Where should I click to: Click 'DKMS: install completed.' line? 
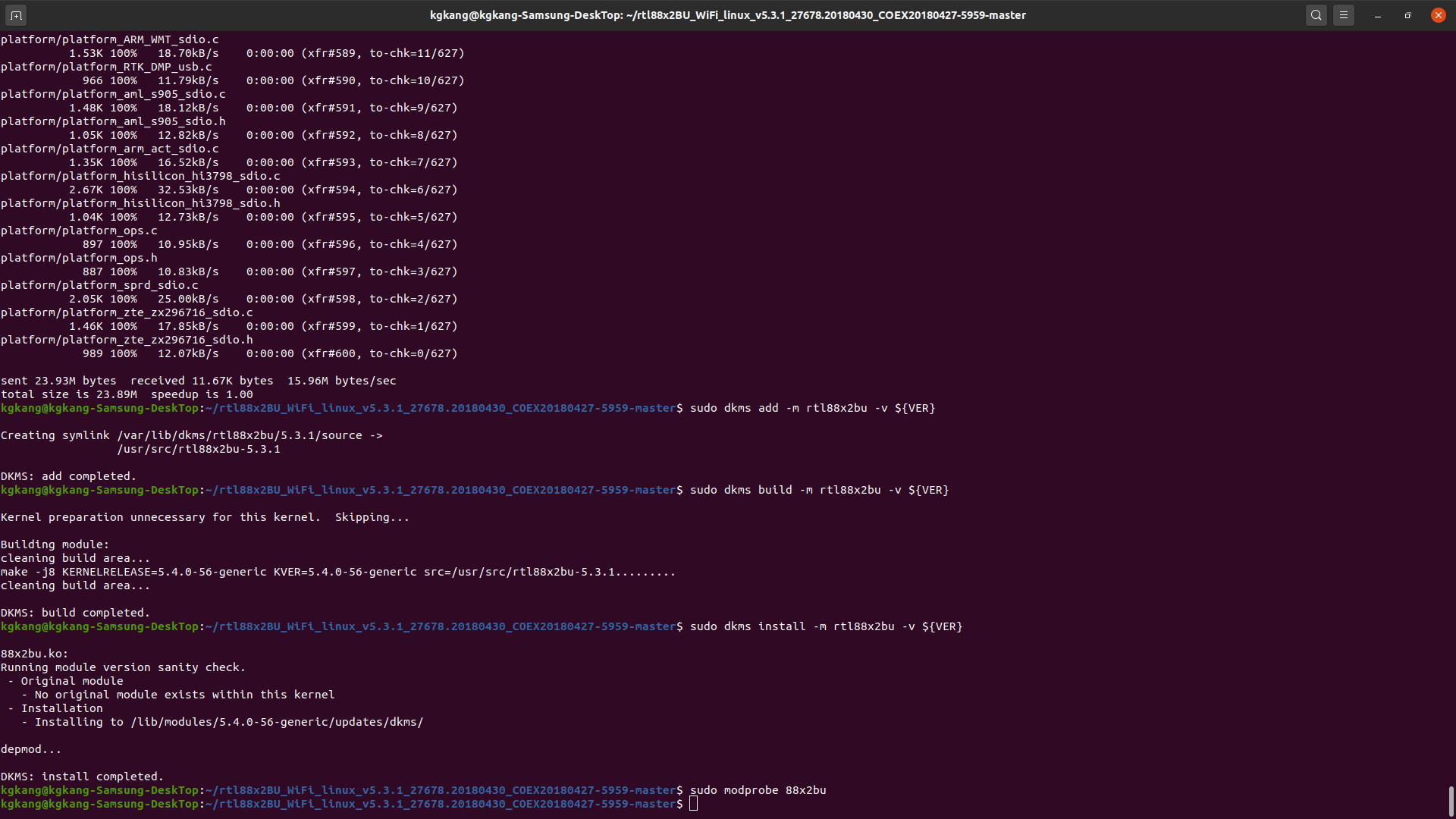(82, 777)
